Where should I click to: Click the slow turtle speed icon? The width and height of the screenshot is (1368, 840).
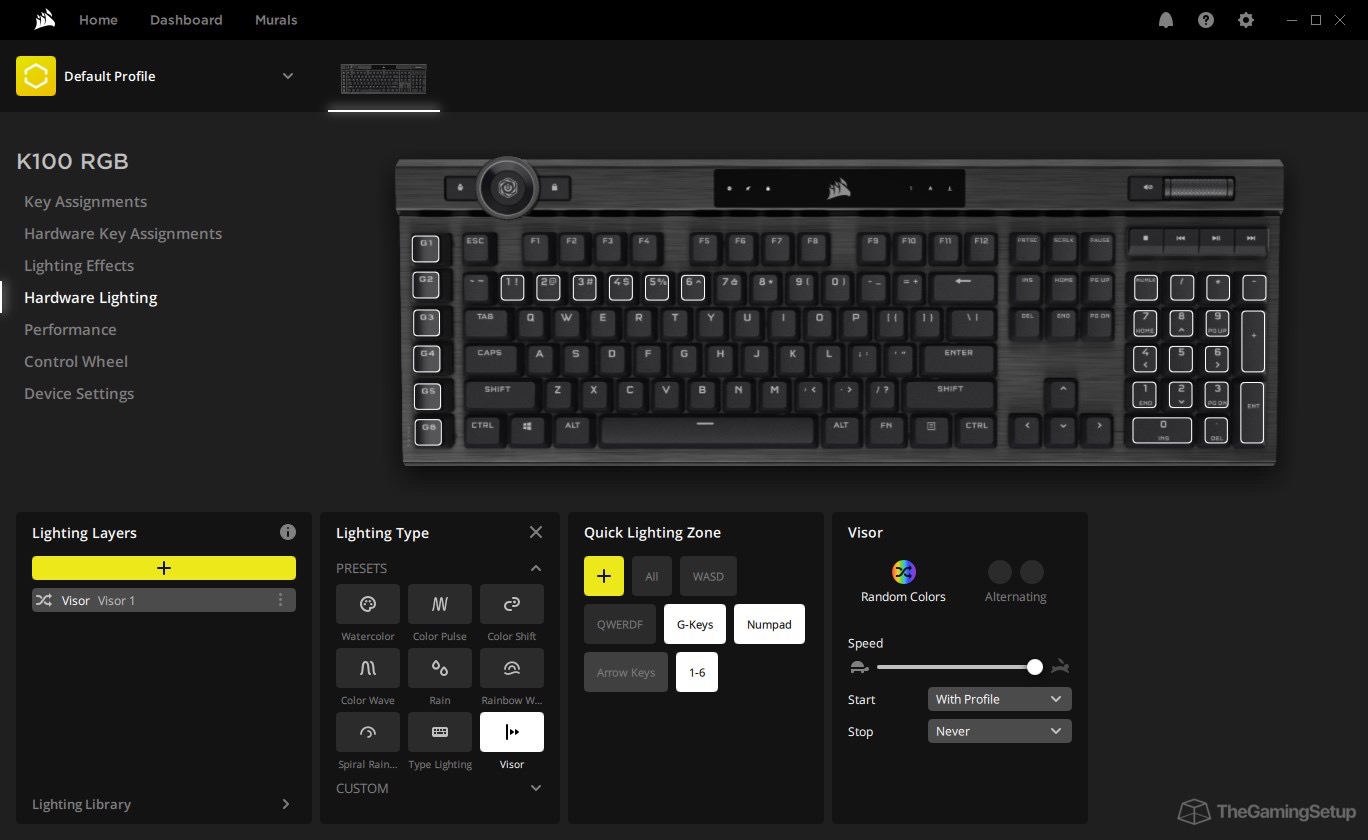858,667
